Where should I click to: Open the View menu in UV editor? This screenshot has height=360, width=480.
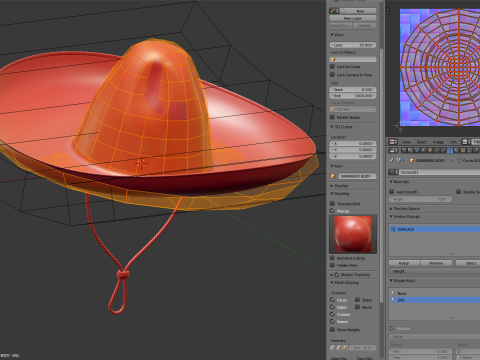click(406, 142)
